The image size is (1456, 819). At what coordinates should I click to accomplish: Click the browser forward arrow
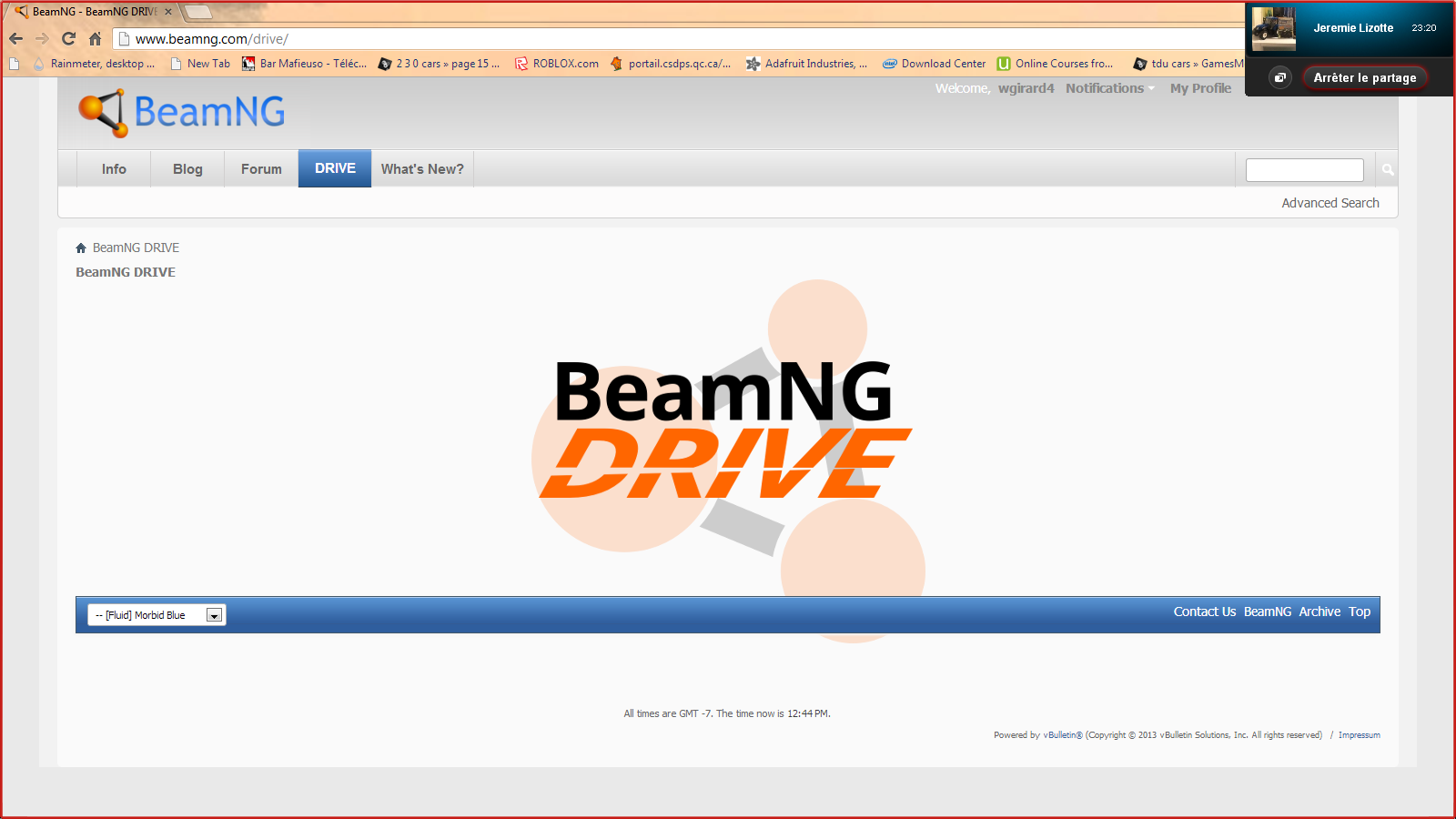(42, 39)
